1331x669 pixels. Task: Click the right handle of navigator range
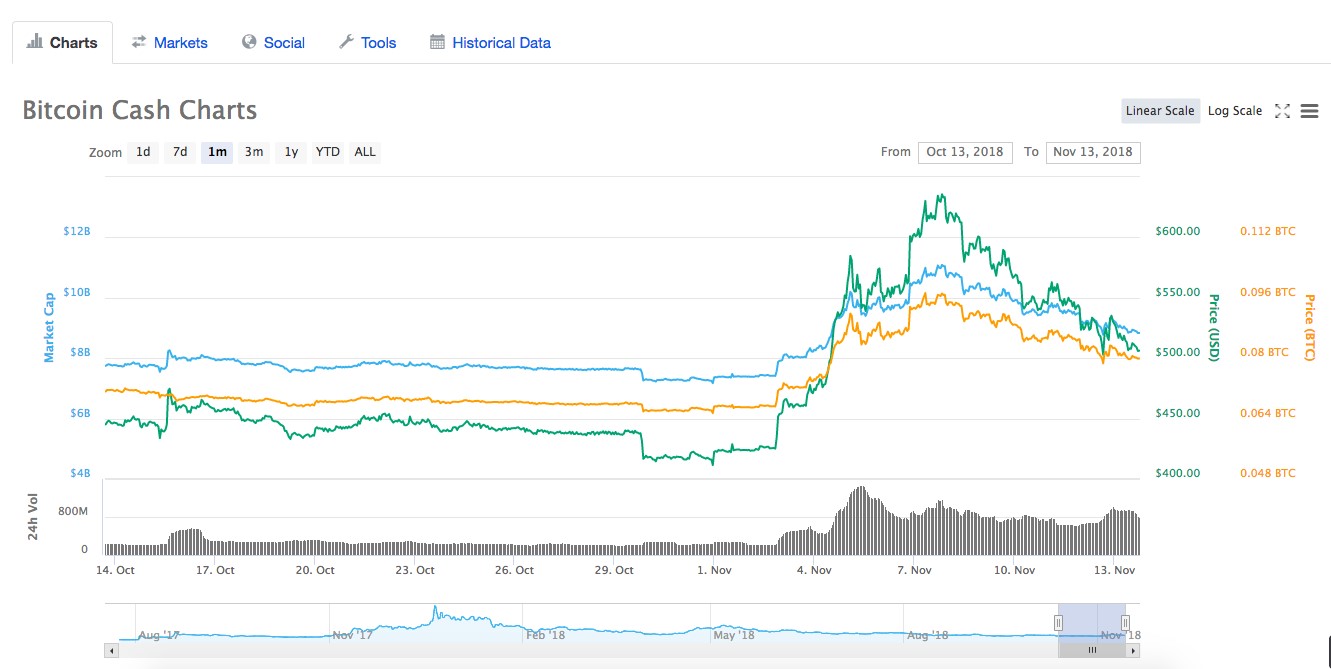[1125, 622]
